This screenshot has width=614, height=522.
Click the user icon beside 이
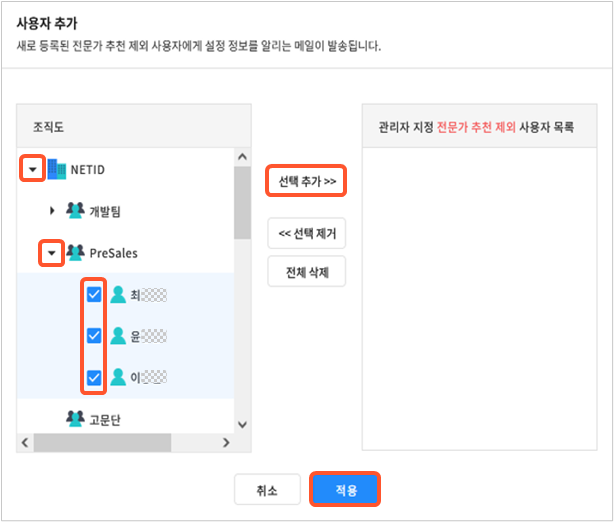click(x=119, y=378)
